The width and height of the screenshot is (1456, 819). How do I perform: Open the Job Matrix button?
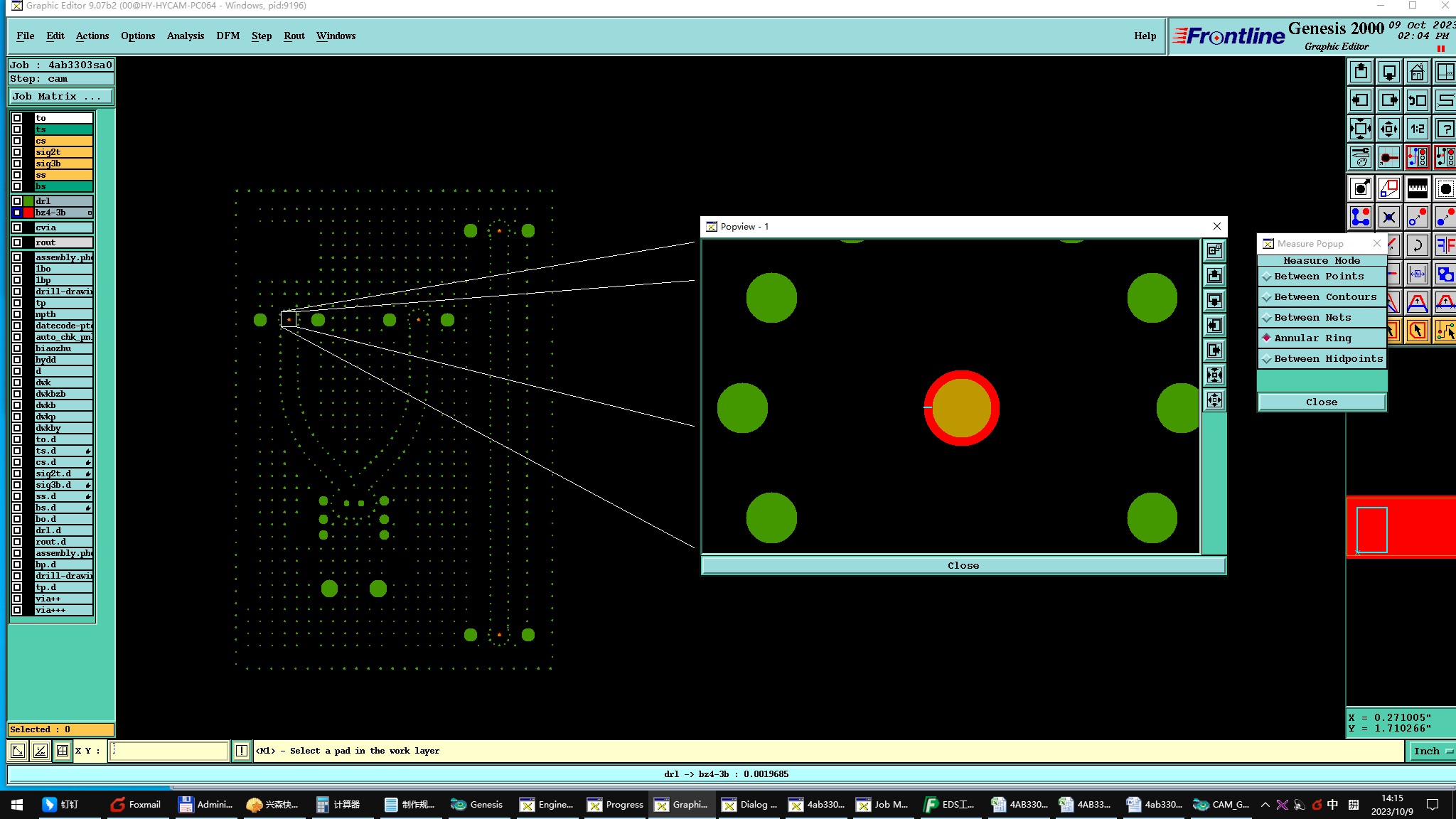click(x=60, y=97)
